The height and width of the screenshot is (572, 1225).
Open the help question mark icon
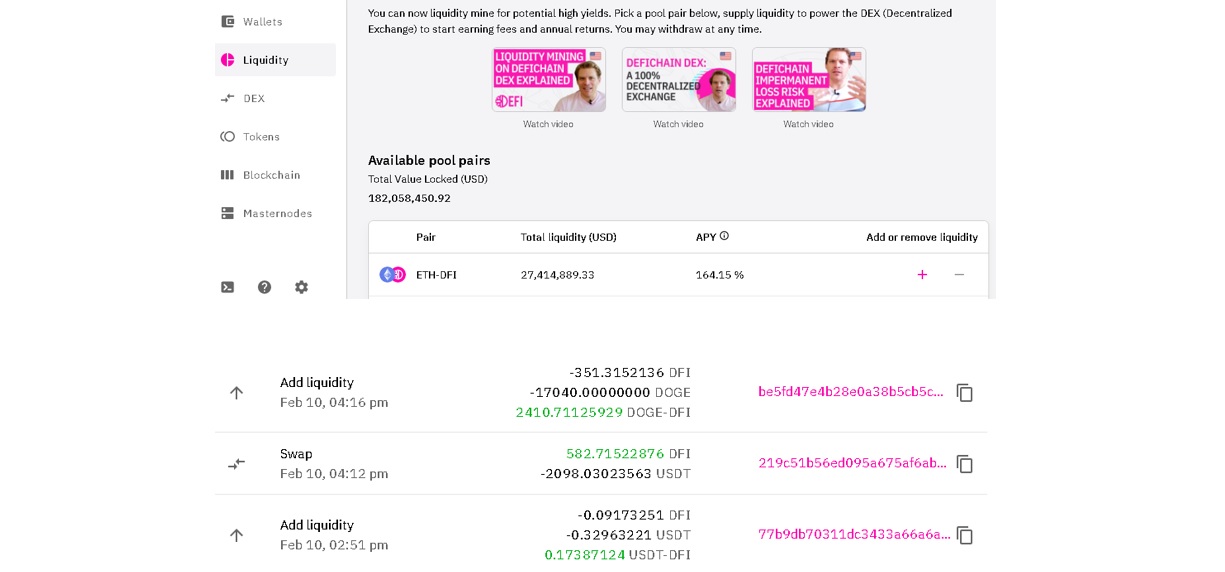(264, 287)
